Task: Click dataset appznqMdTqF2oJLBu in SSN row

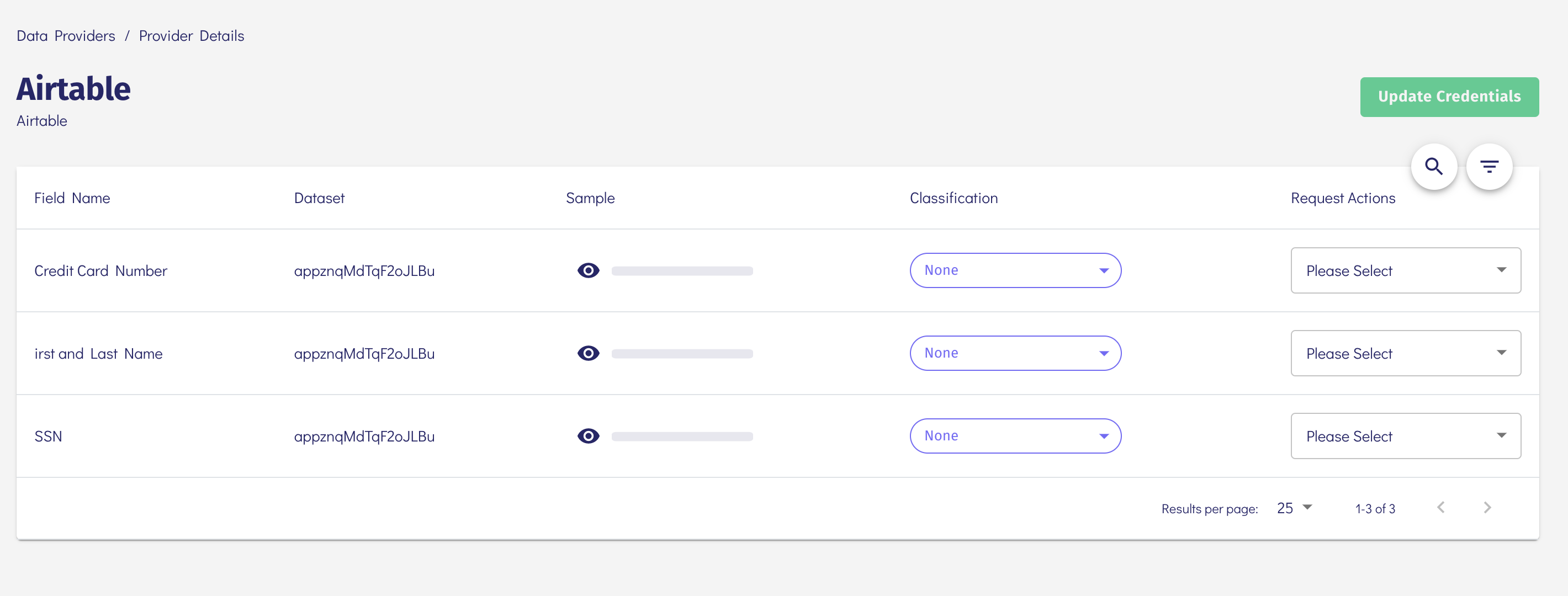Action: pyautogui.click(x=364, y=436)
